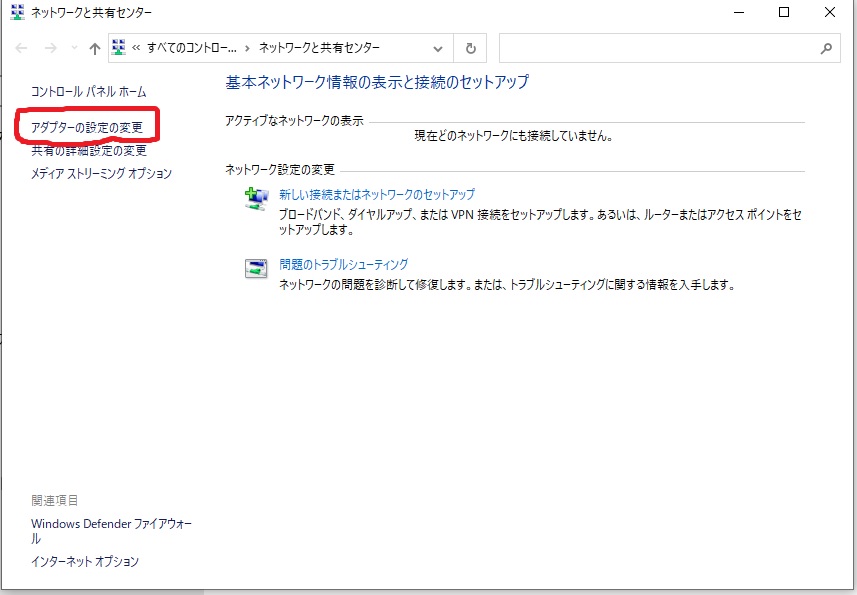Screen dimensions: 857x595
Task: Click the back navigation arrow
Action: 20,47
